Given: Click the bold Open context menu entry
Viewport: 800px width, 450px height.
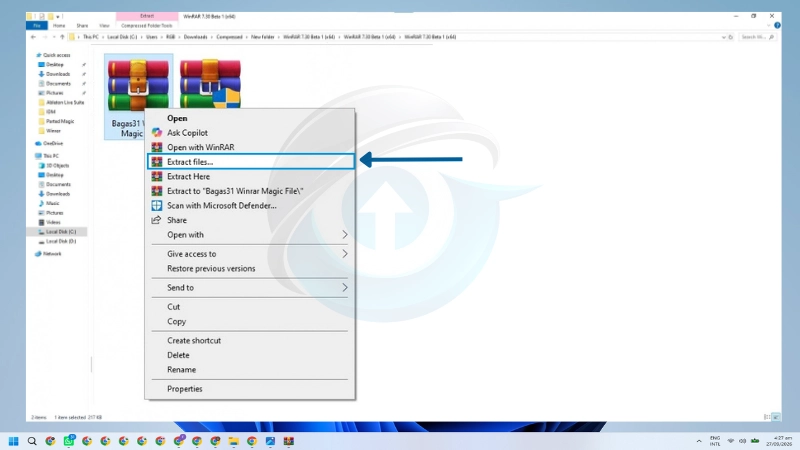Looking at the screenshot, I should (x=250, y=118).
